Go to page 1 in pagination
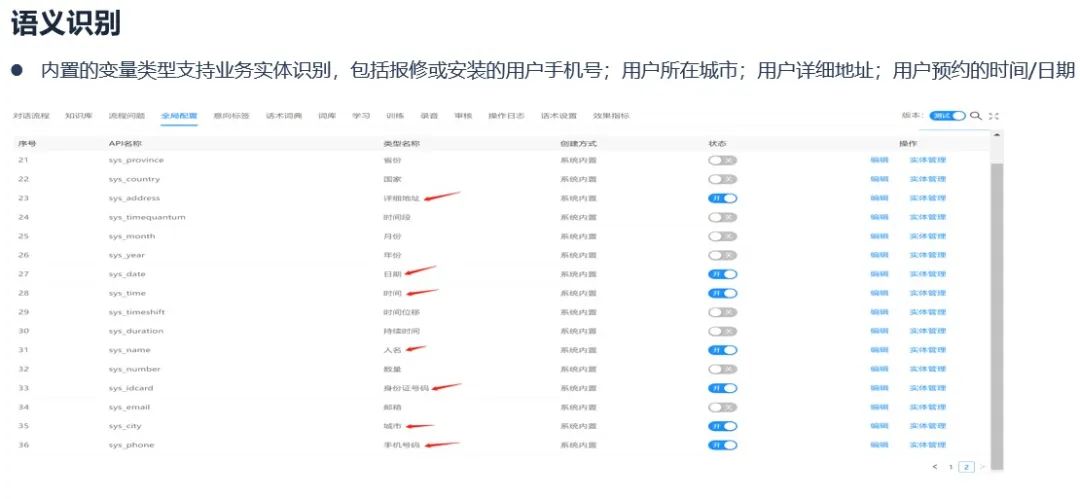This screenshot has width=1080, height=499. pos(951,467)
